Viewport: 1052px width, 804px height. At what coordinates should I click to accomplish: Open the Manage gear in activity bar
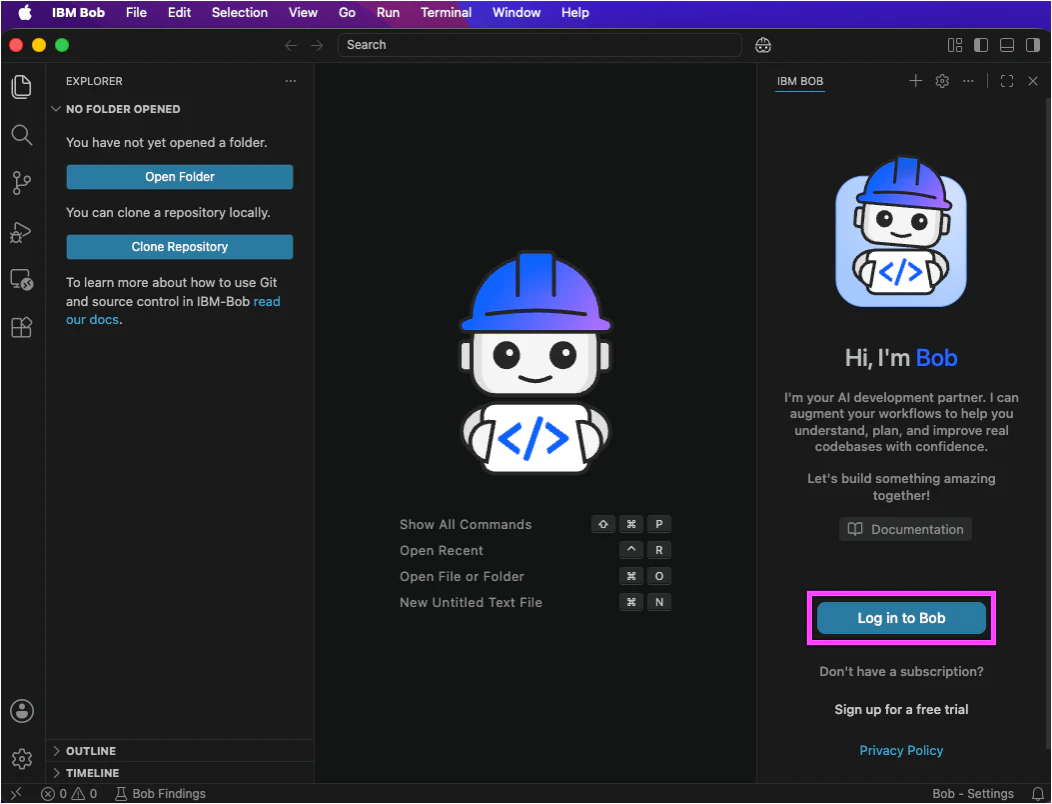click(21, 758)
